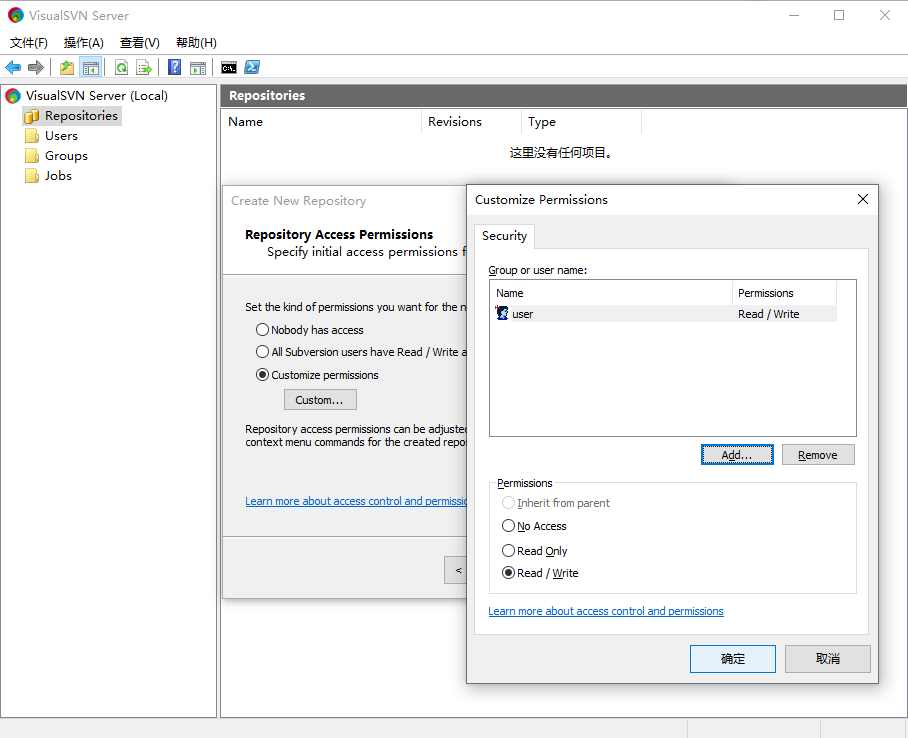908x738 pixels.
Task: Click the 'Read / Write' cell for user
Action: click(x=768, y=314)
